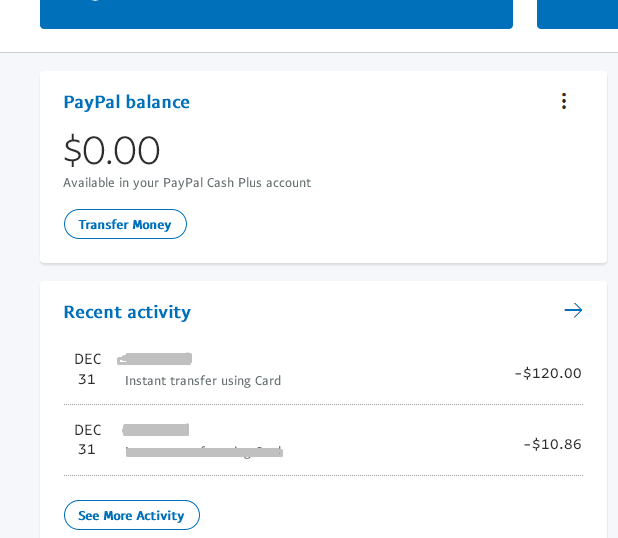Click the 'Instant transfer using Card' description
Image resolution: width=618 pixels, height=538 pixels.
click(x=203, y=381)
